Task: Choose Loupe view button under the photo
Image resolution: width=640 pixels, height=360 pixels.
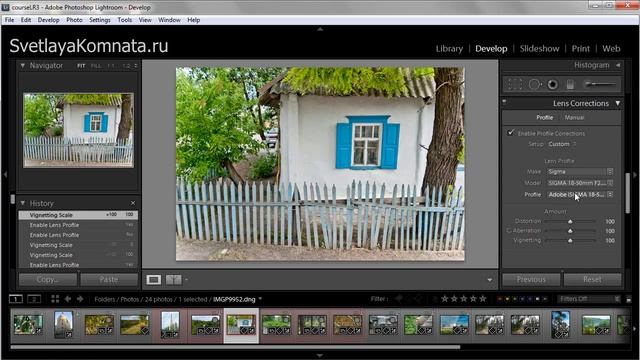Action: [154, 280]
